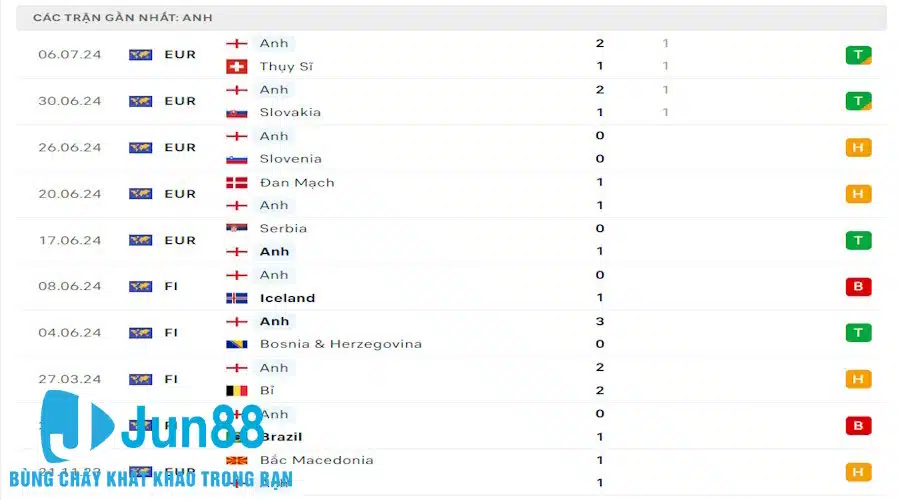Screen dimensions: 900x500
Task: Click the EUR competition icon on 17.06.24
Action: point(141,240)
